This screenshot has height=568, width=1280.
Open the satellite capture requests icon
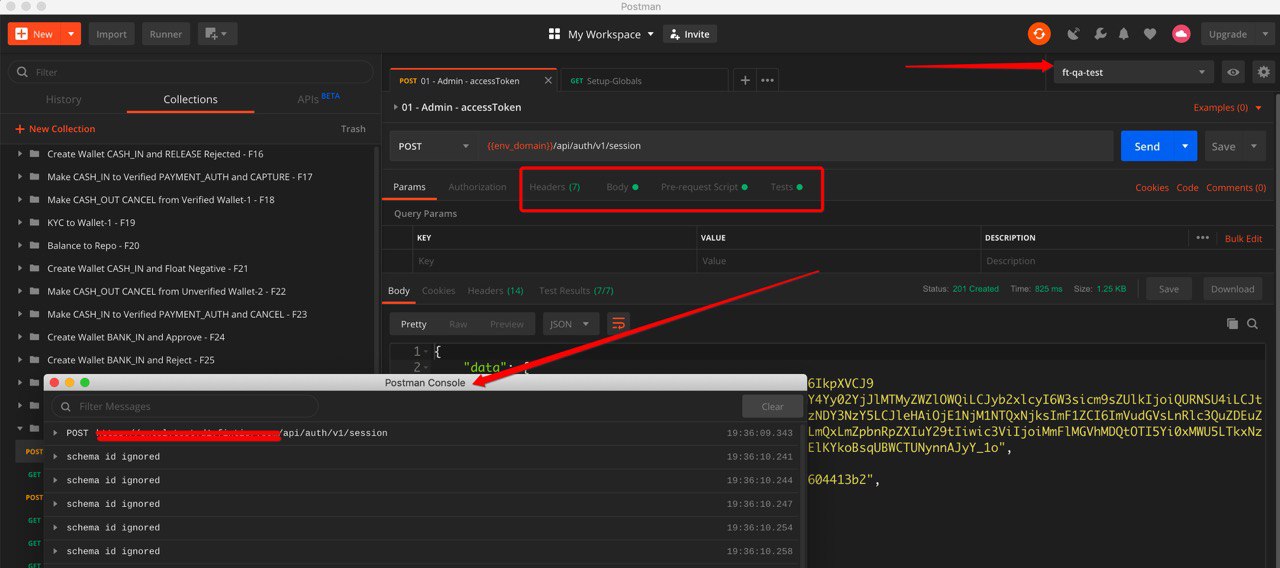(x=1074, y=34)
